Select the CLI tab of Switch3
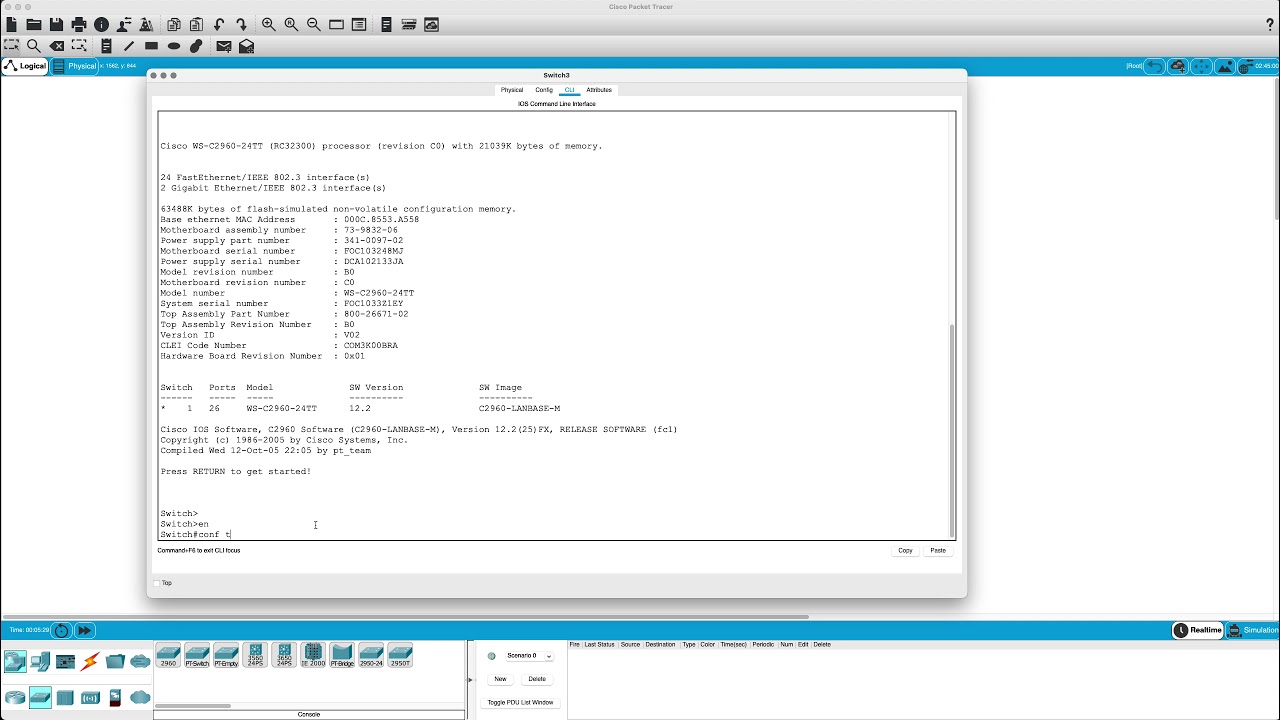The width and height of the screenshot is (1280, 720). point(570,90)
